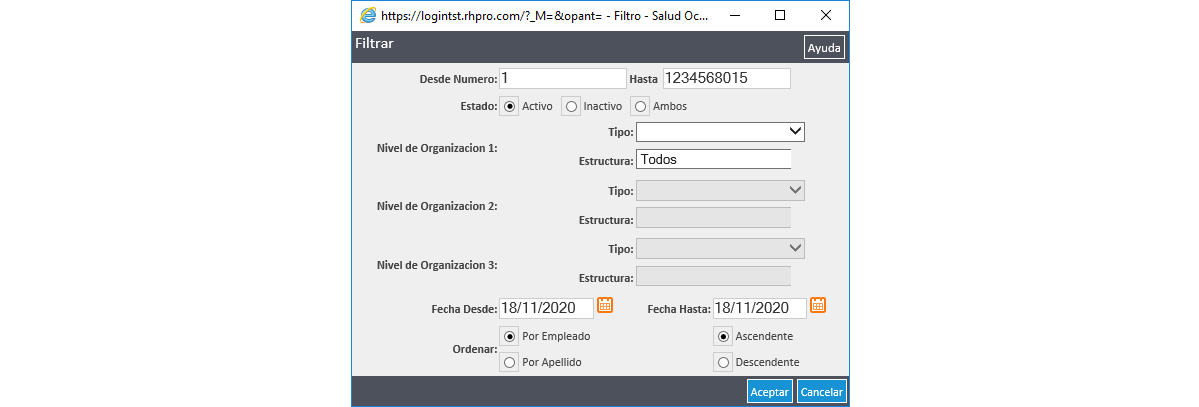1199x407 pixels.
Task: Click Estructura field of Nivel de Organizacion 2
Action: tap(713, 218)
